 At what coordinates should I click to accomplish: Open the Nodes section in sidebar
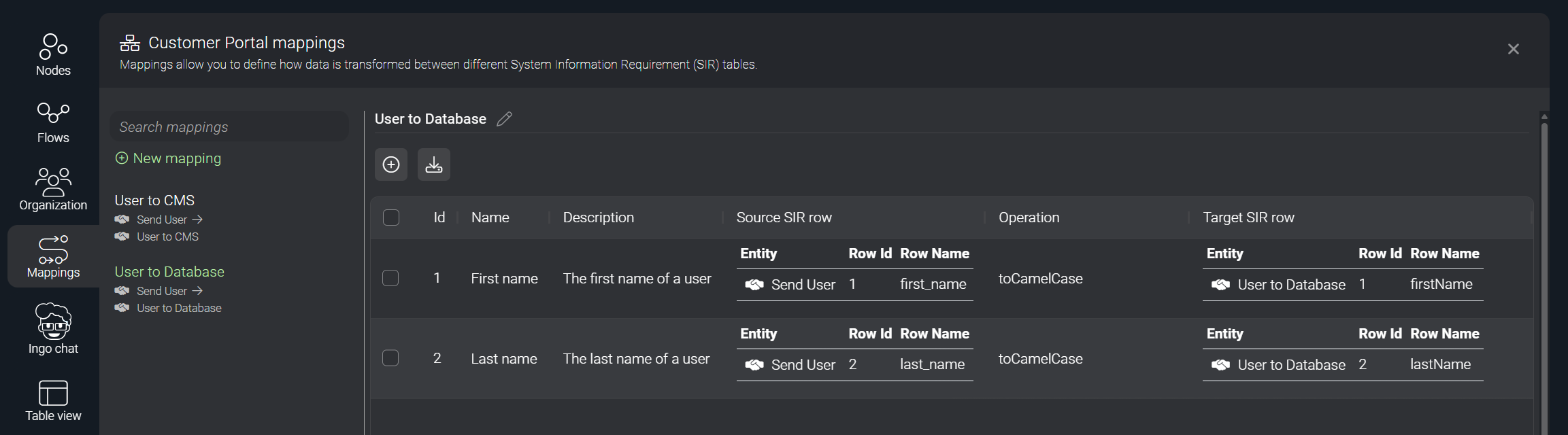point(53,55)
